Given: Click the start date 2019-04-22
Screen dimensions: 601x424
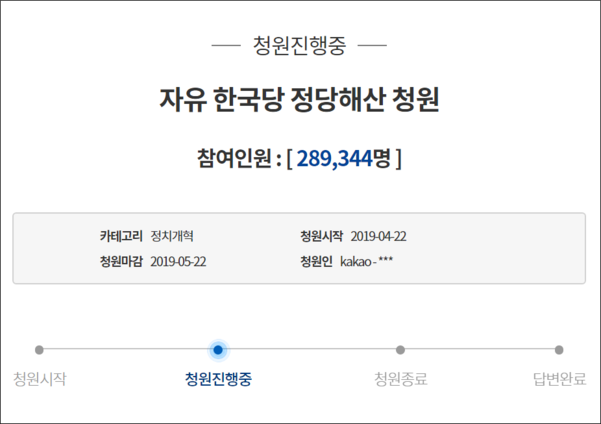Looking at the screenshot, I should click(x=378, y=236).
